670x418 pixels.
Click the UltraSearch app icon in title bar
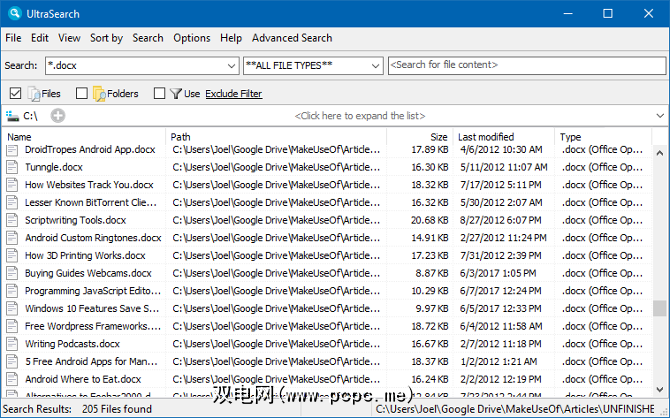point(15,13)
